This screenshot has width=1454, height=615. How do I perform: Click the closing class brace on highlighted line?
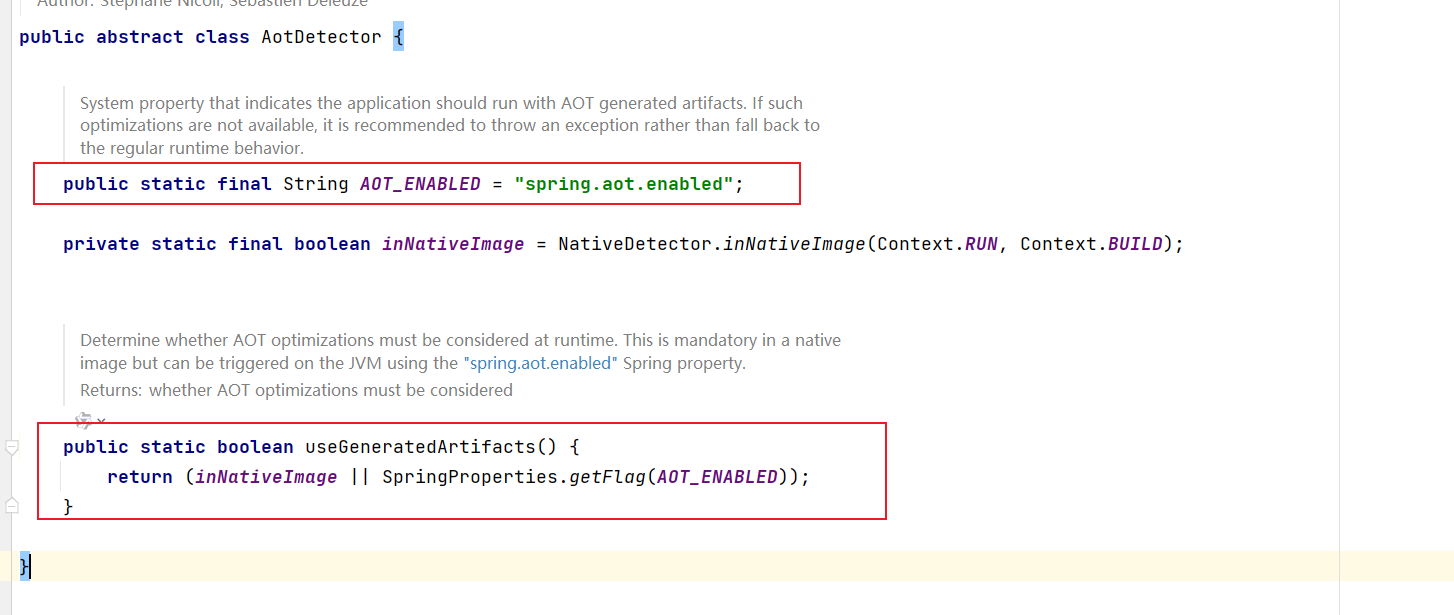25,566
